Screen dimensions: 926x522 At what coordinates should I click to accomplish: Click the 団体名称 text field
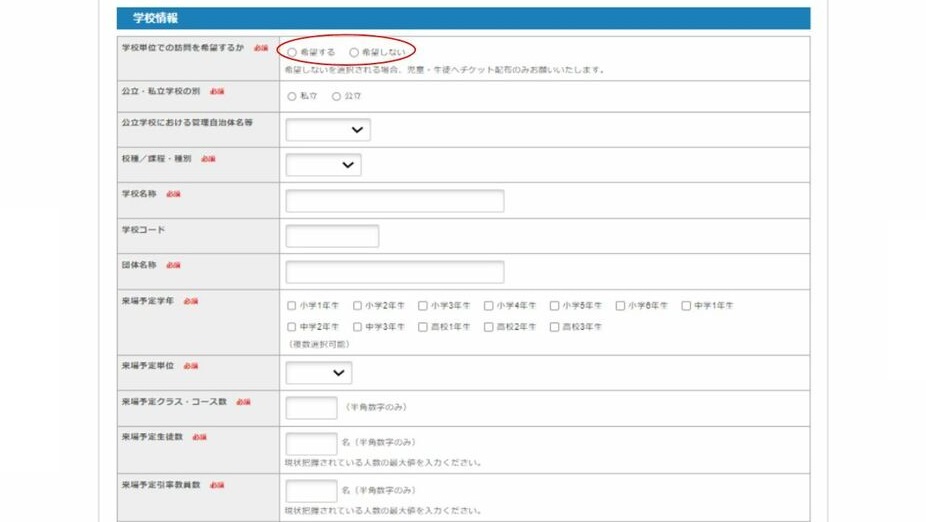[x=394, y=272]
